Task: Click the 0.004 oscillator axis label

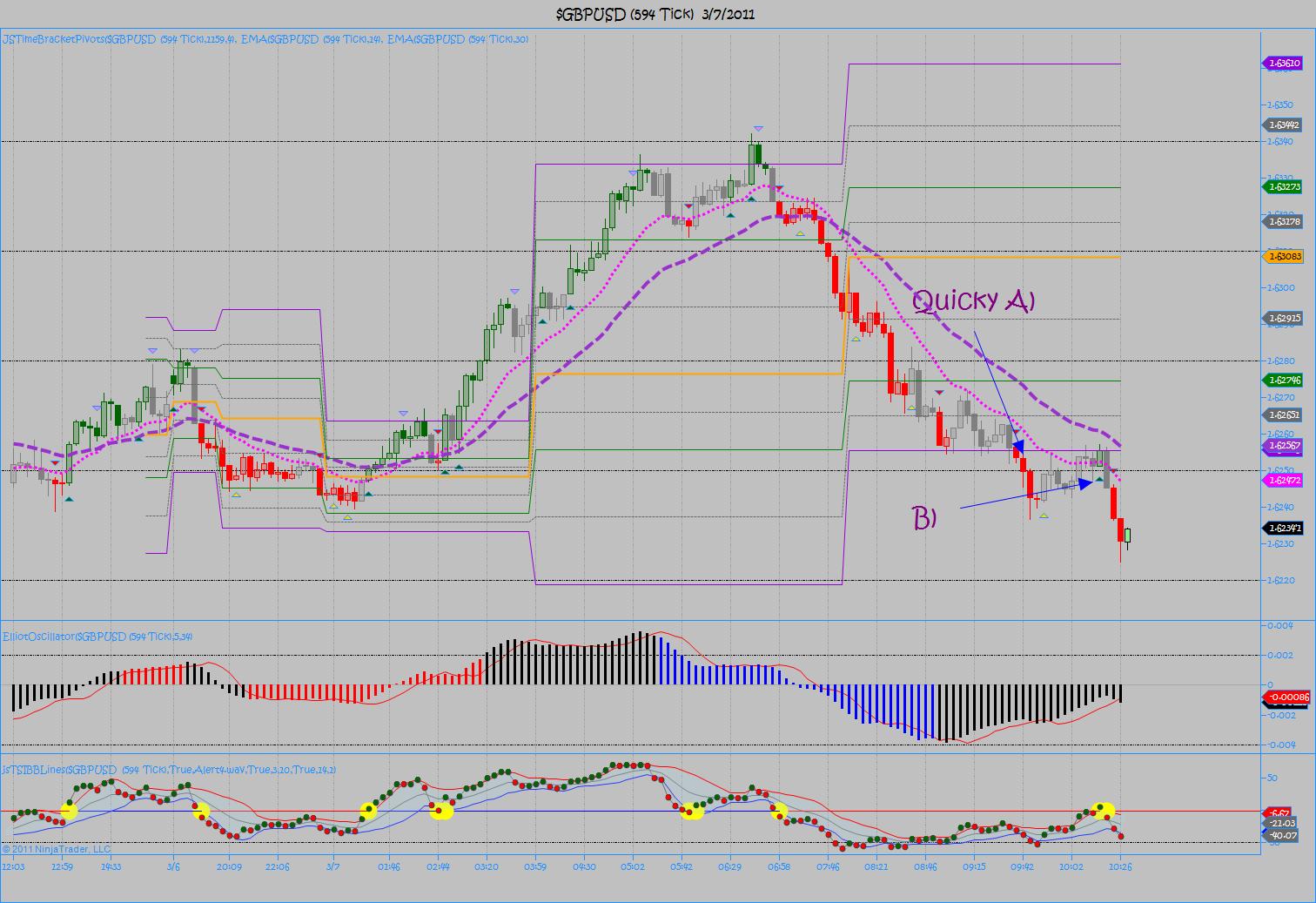Action: [1280, 625]
